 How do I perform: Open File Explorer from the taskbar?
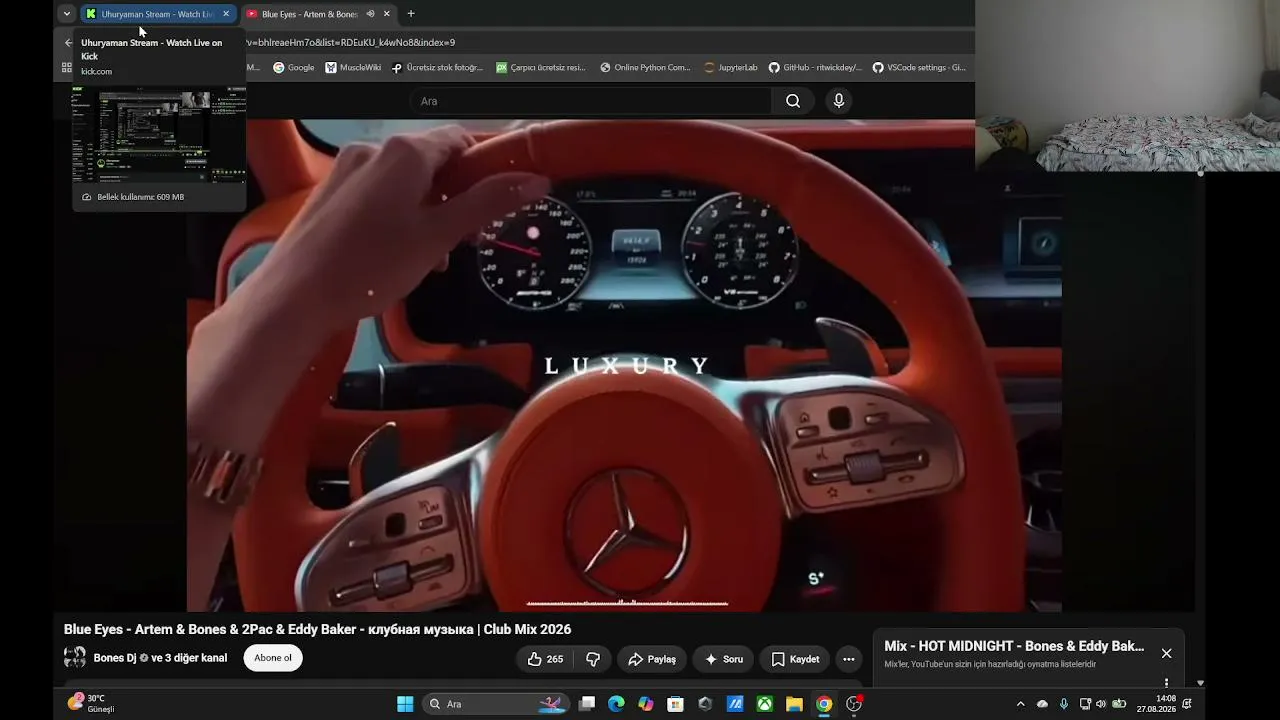[x=794, y=704]
